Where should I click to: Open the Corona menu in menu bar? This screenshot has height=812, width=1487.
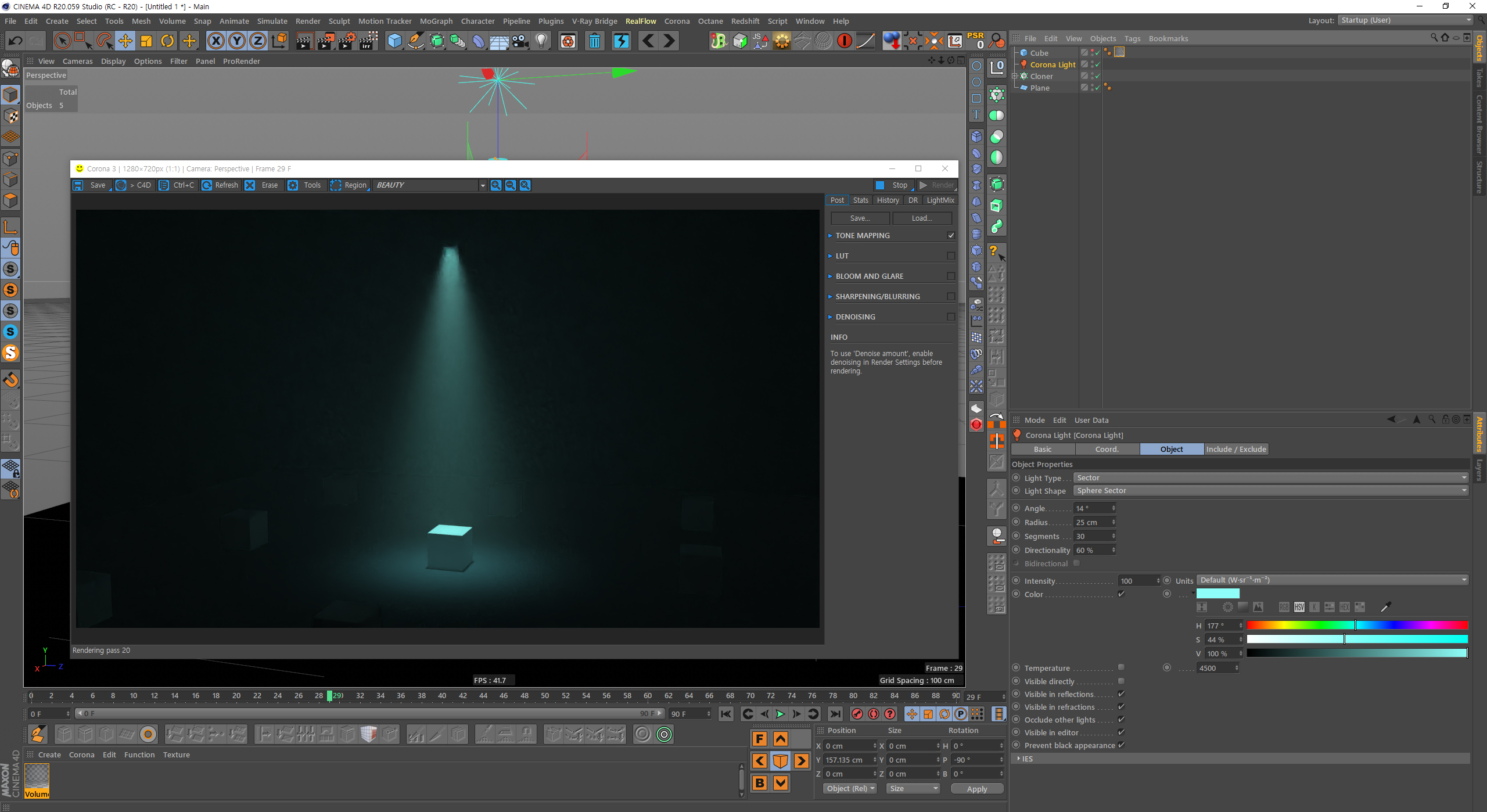[677, 21]
